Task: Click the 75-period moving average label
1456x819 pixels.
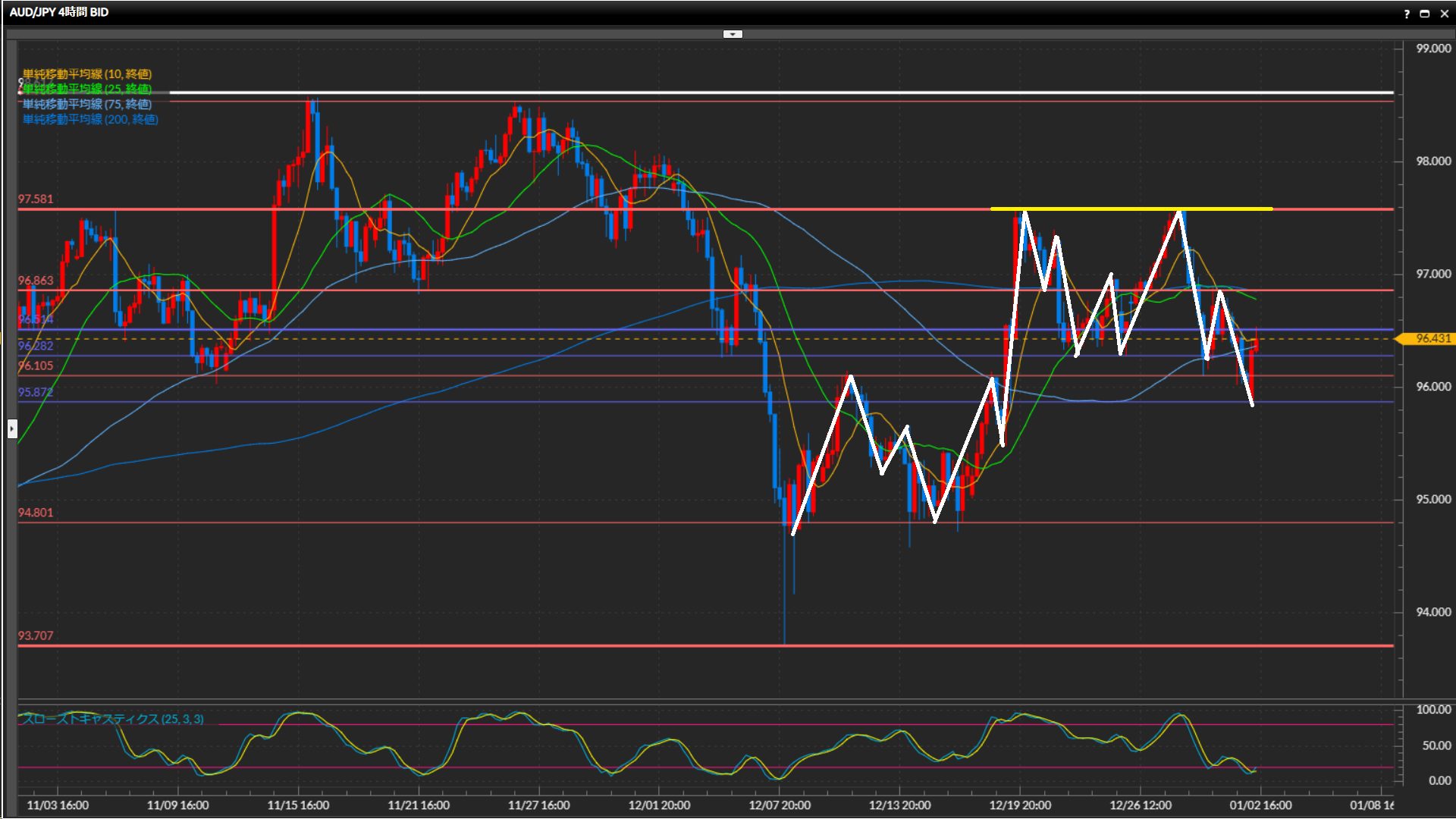Action: tap(87, 104)
